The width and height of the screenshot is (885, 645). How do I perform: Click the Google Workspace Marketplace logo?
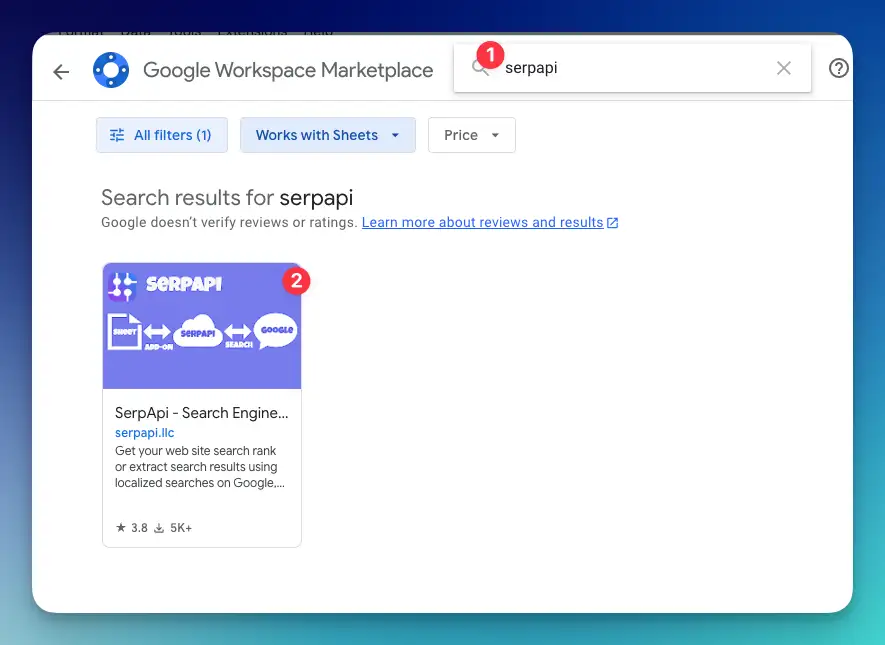pos(111,70)
